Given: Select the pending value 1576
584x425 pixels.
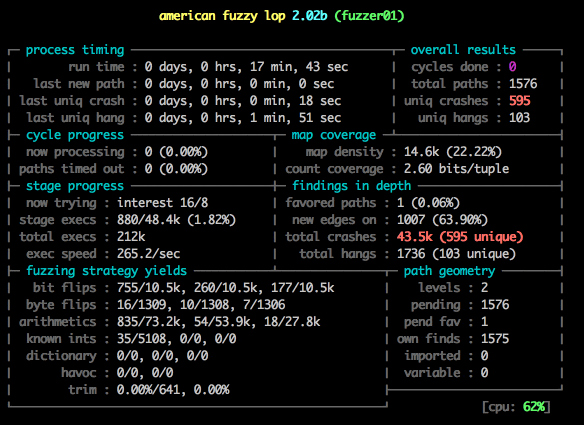Looking at the screenshot, I should (x=495, y=305).
